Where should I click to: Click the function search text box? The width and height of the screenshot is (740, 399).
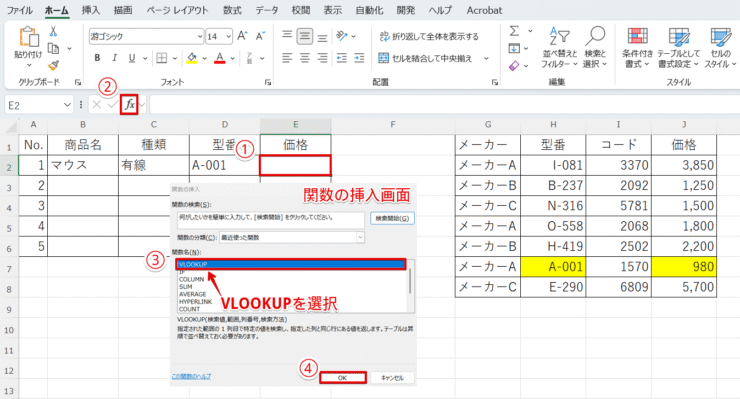(270, 220)
